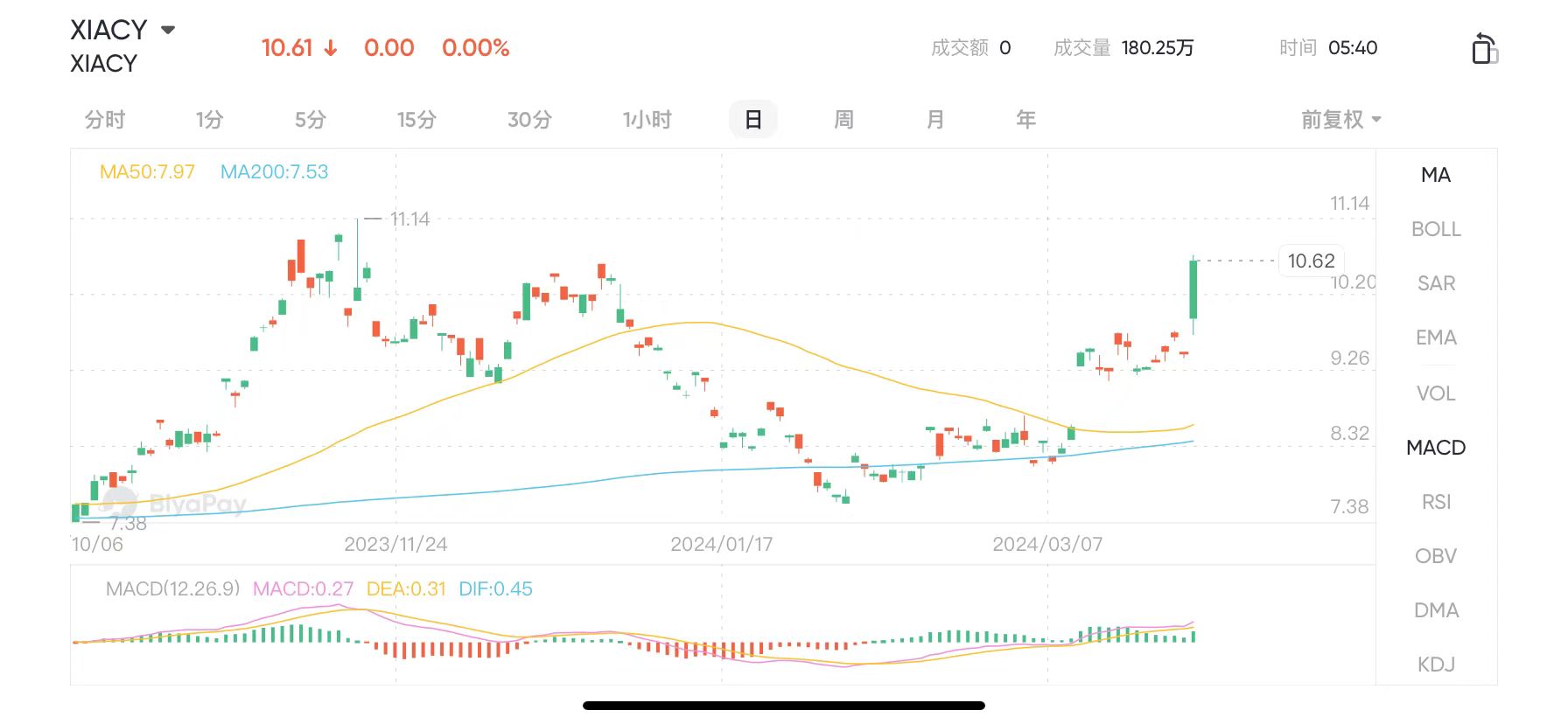Select the 5分 interval tab

pyautogui.click(x=311, y=120)
